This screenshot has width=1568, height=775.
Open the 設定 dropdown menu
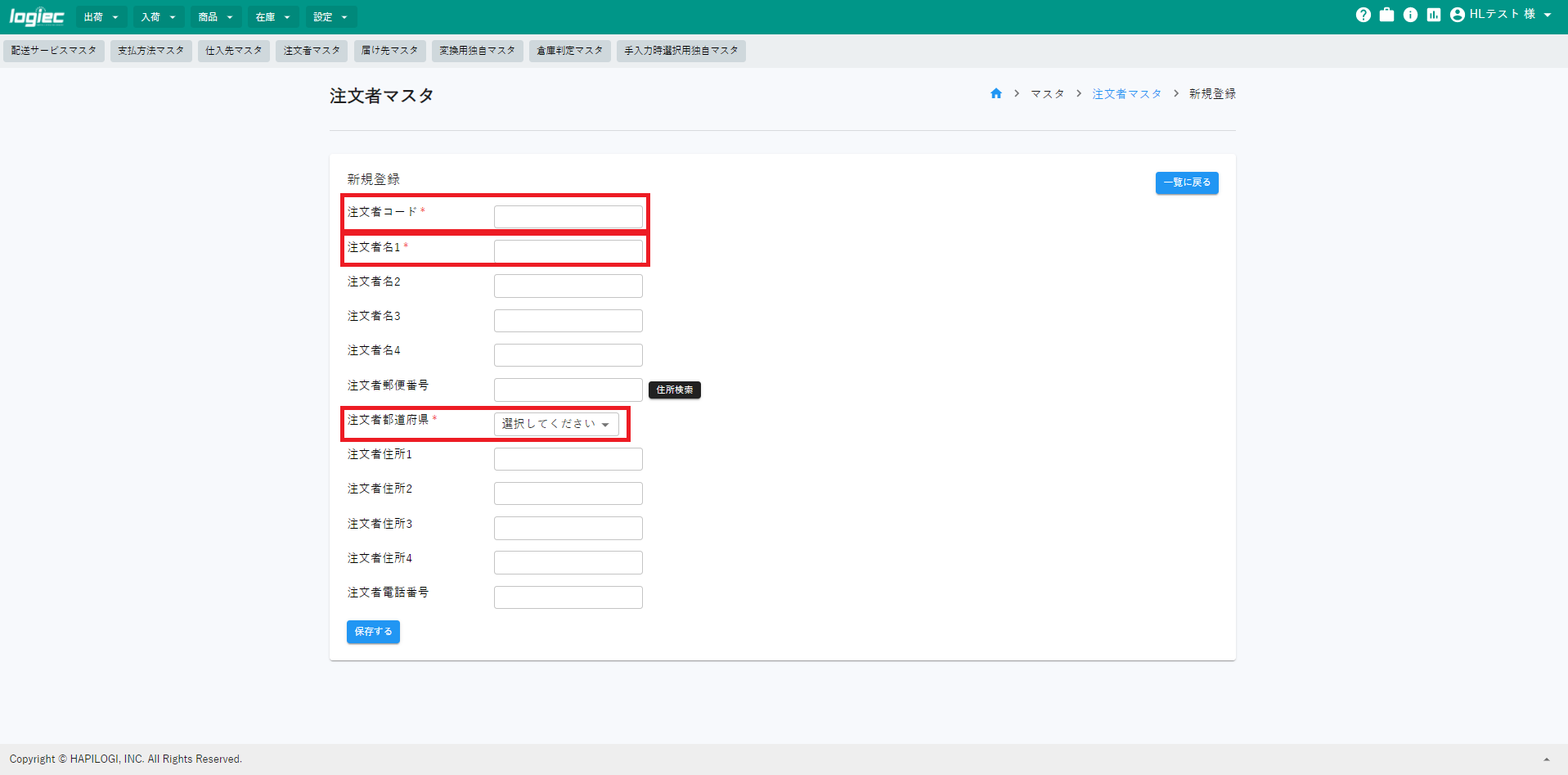point(330,17)
